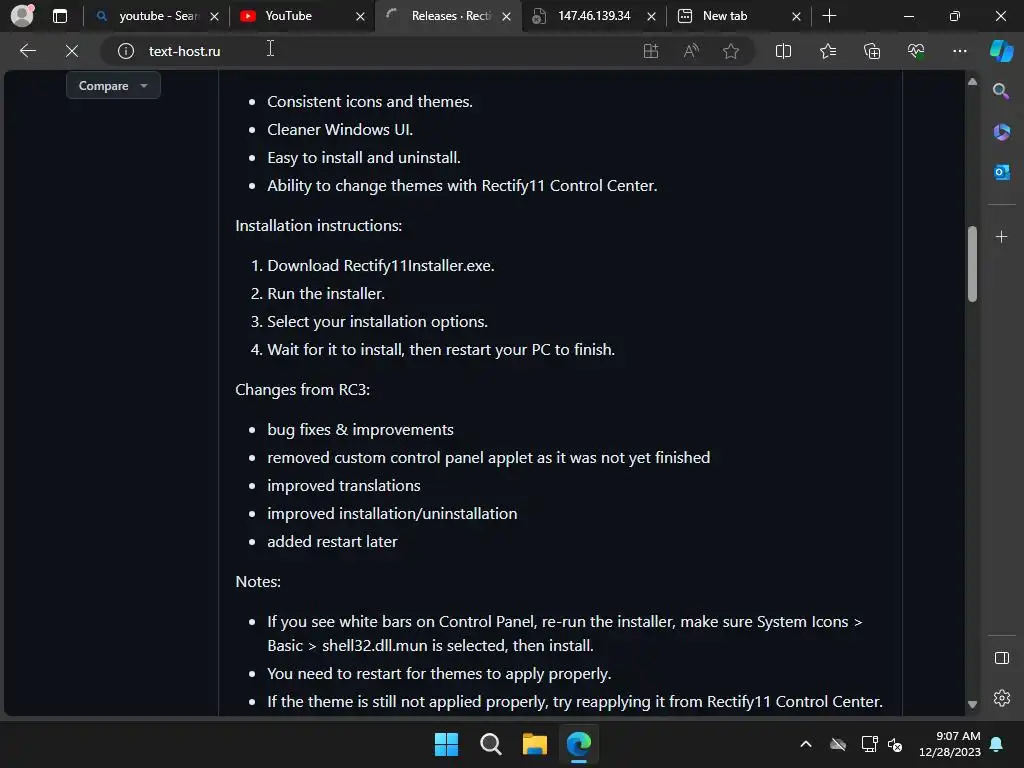Expand the Compare dropdown
This screenshot has height=768, width=1024.
click(113, 86)
